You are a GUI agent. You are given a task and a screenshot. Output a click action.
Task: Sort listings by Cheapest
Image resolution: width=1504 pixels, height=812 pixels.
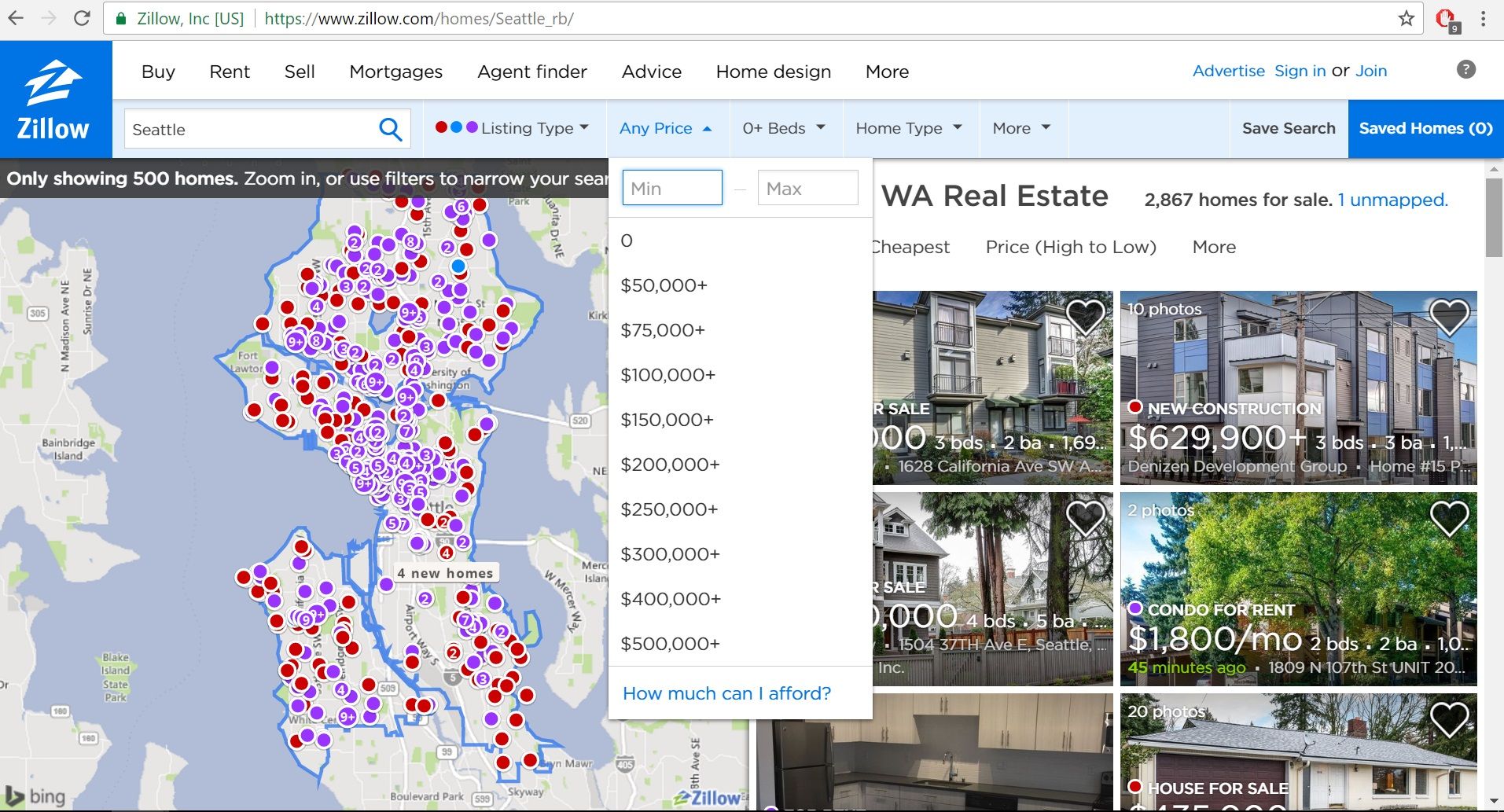tap(911, 247)
